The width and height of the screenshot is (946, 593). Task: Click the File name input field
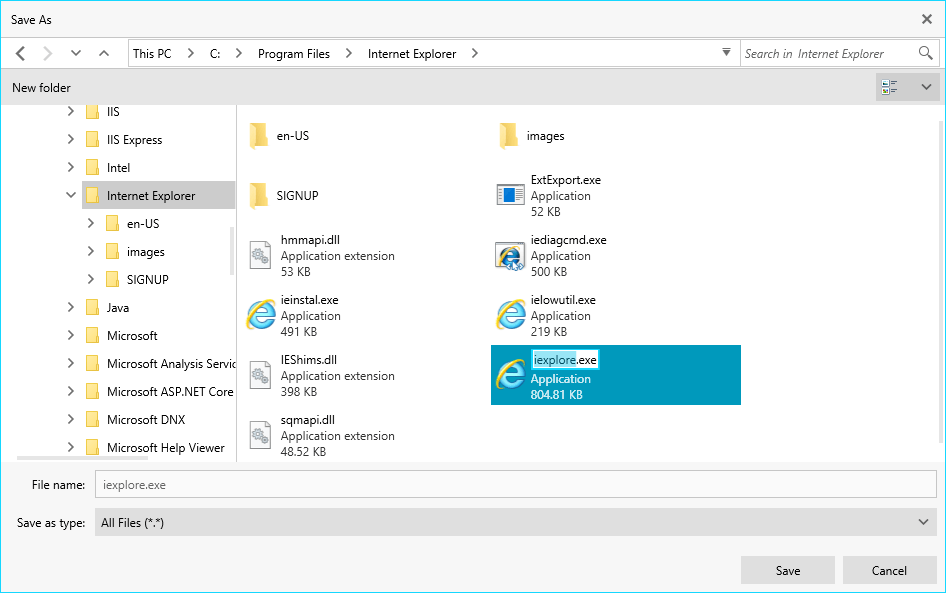515,485
